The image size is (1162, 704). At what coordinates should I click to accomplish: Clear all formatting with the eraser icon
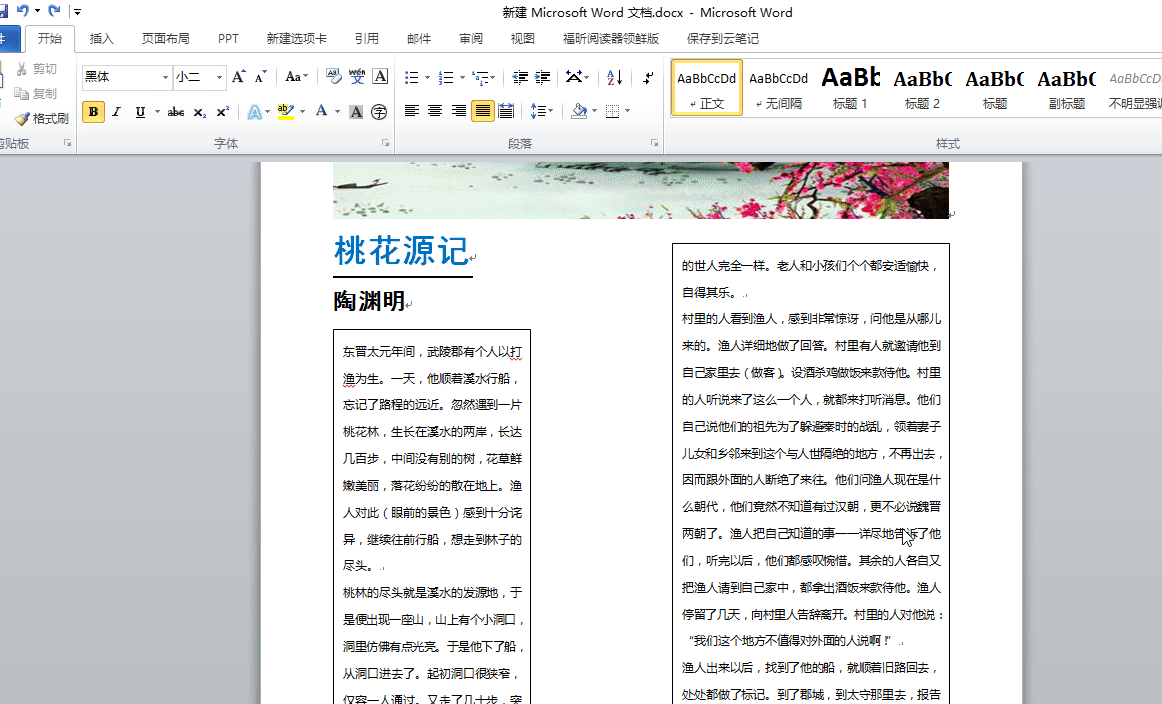click(331, 74)
